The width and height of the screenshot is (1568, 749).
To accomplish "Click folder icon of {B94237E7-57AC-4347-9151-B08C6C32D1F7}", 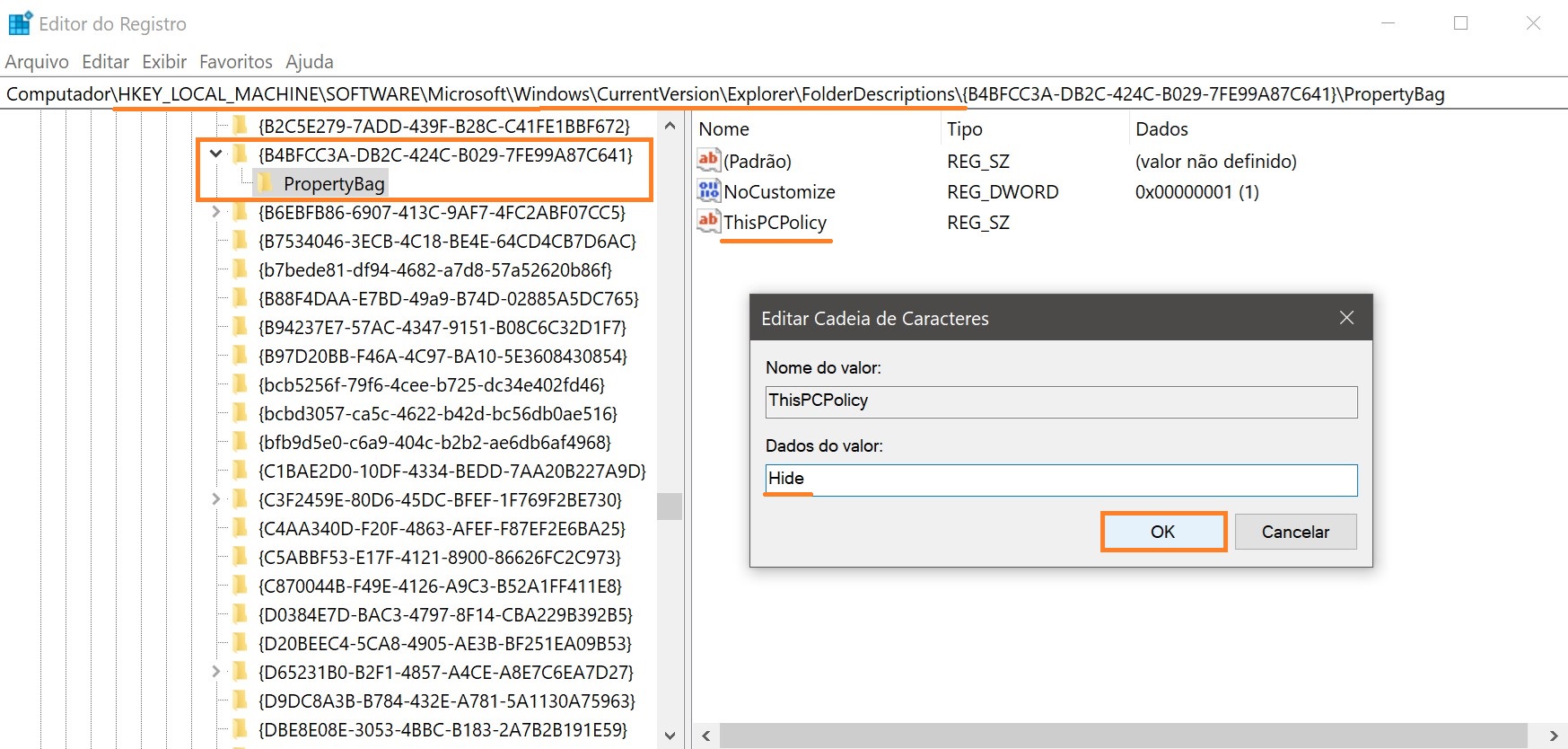I will click(x=241, y=327).
